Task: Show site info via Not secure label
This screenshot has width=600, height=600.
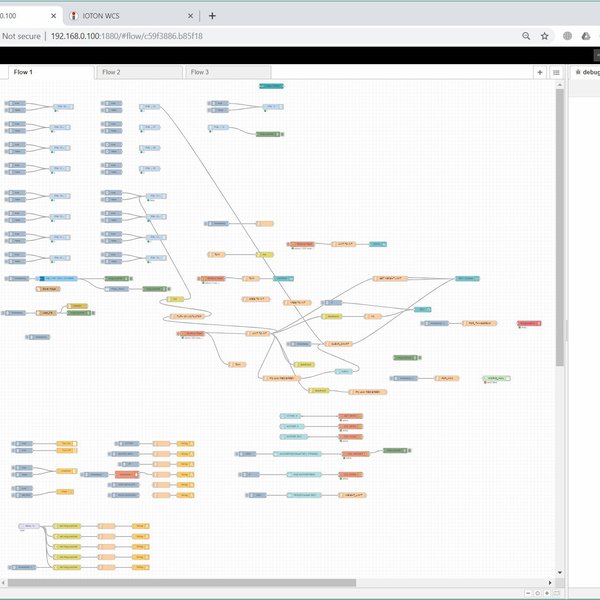Action: [20, 35]
